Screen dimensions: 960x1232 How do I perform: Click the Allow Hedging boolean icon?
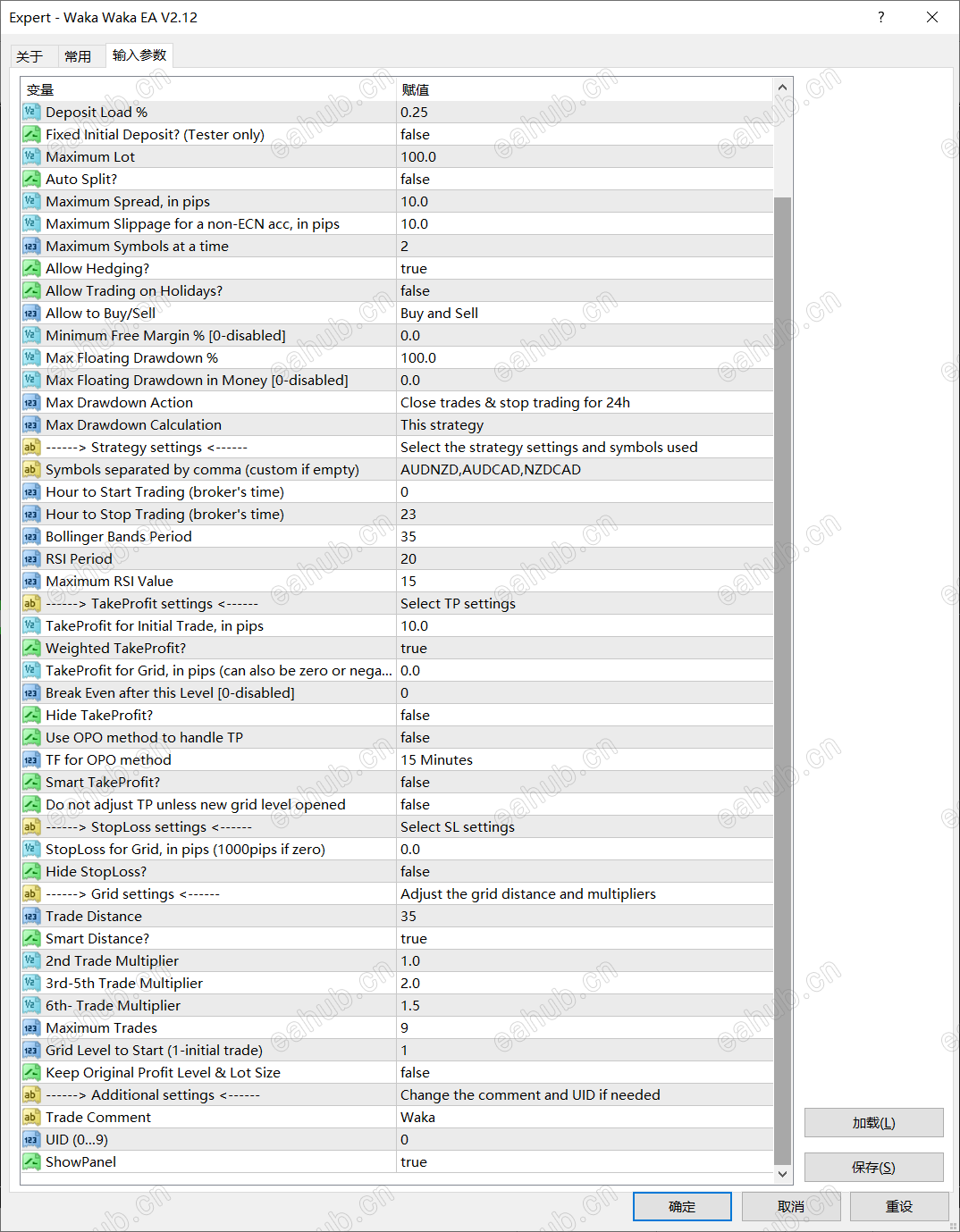pyautogui.click(x=31, y=268)
